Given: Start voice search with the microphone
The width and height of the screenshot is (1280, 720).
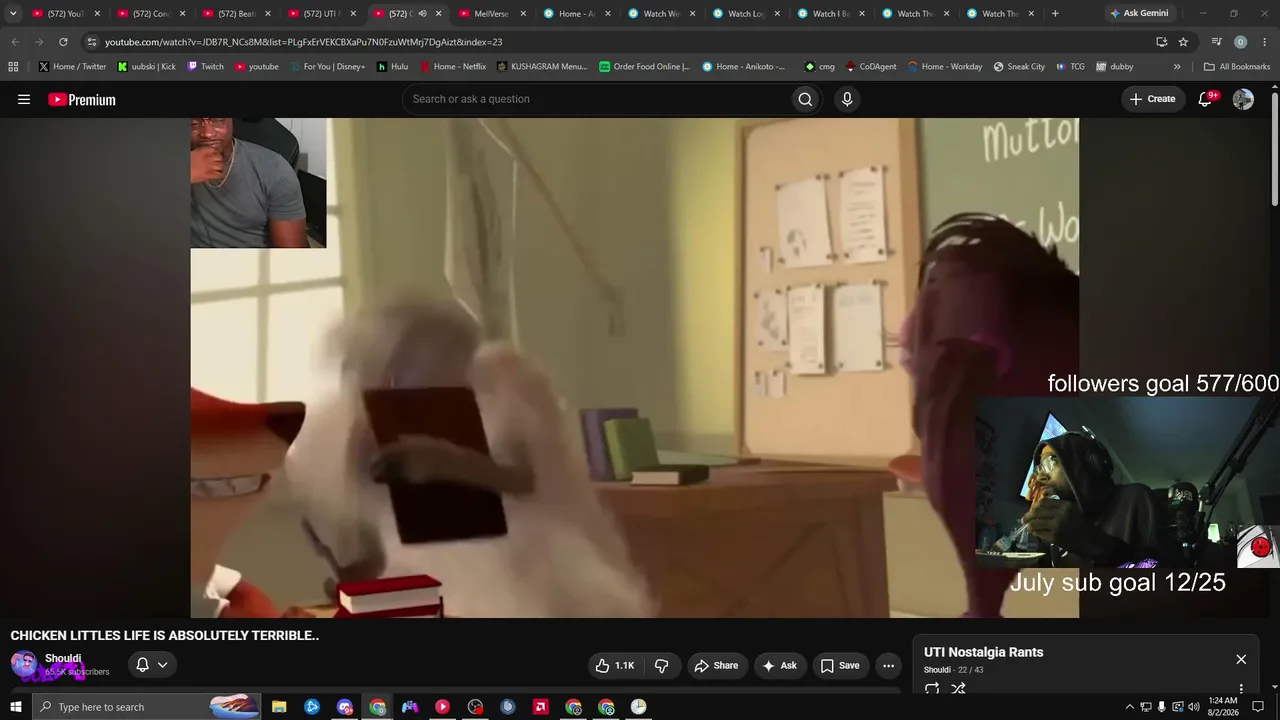Looking at the screenshot, I should (x=847, y=99).
